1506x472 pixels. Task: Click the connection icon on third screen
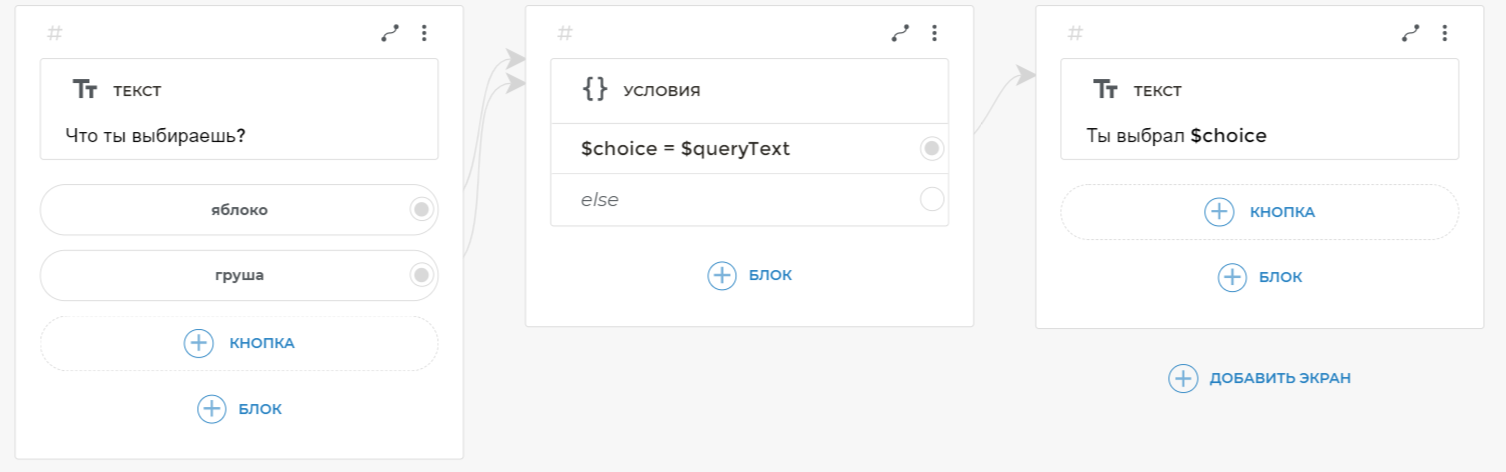(1410, 33)
